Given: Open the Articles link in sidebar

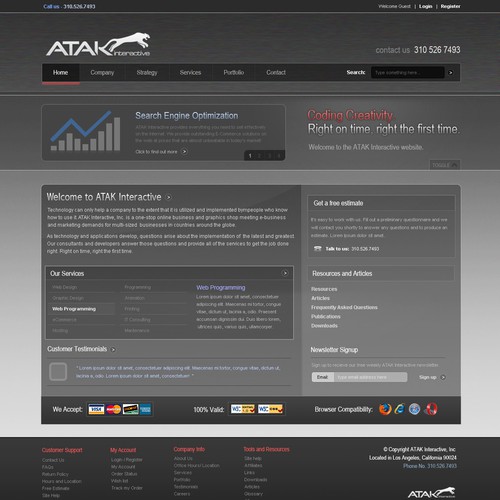Looking at the screenshot, I should 320,298.
